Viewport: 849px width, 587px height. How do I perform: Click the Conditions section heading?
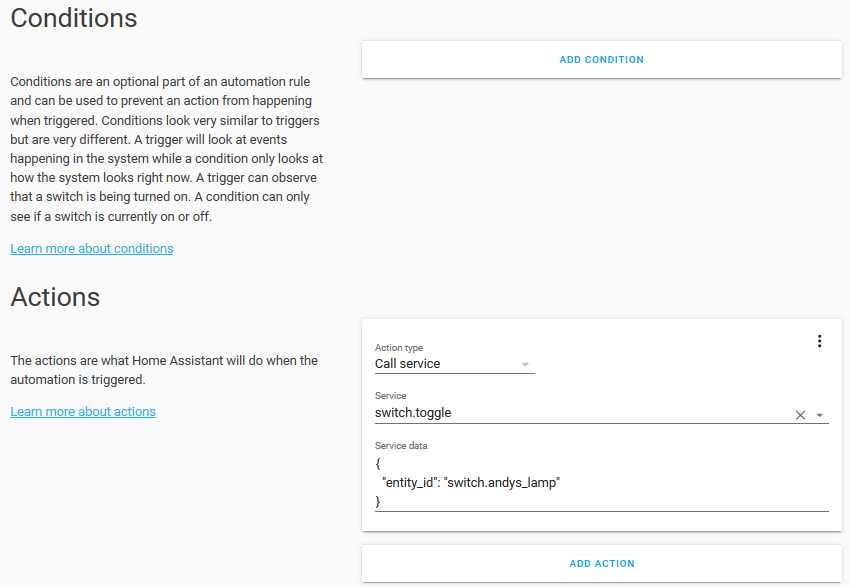74,18
